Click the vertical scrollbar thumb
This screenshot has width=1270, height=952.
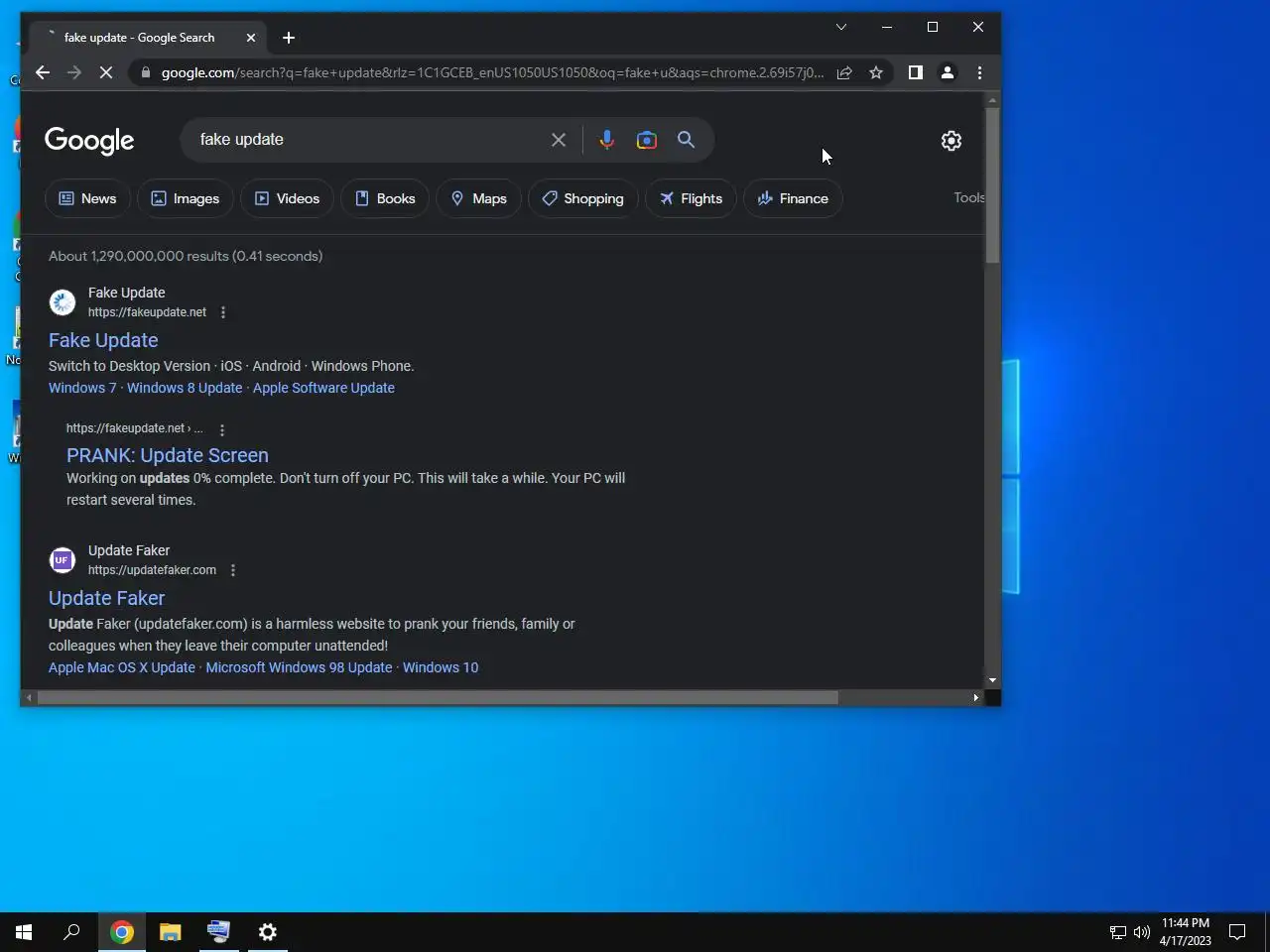[992, 183]
